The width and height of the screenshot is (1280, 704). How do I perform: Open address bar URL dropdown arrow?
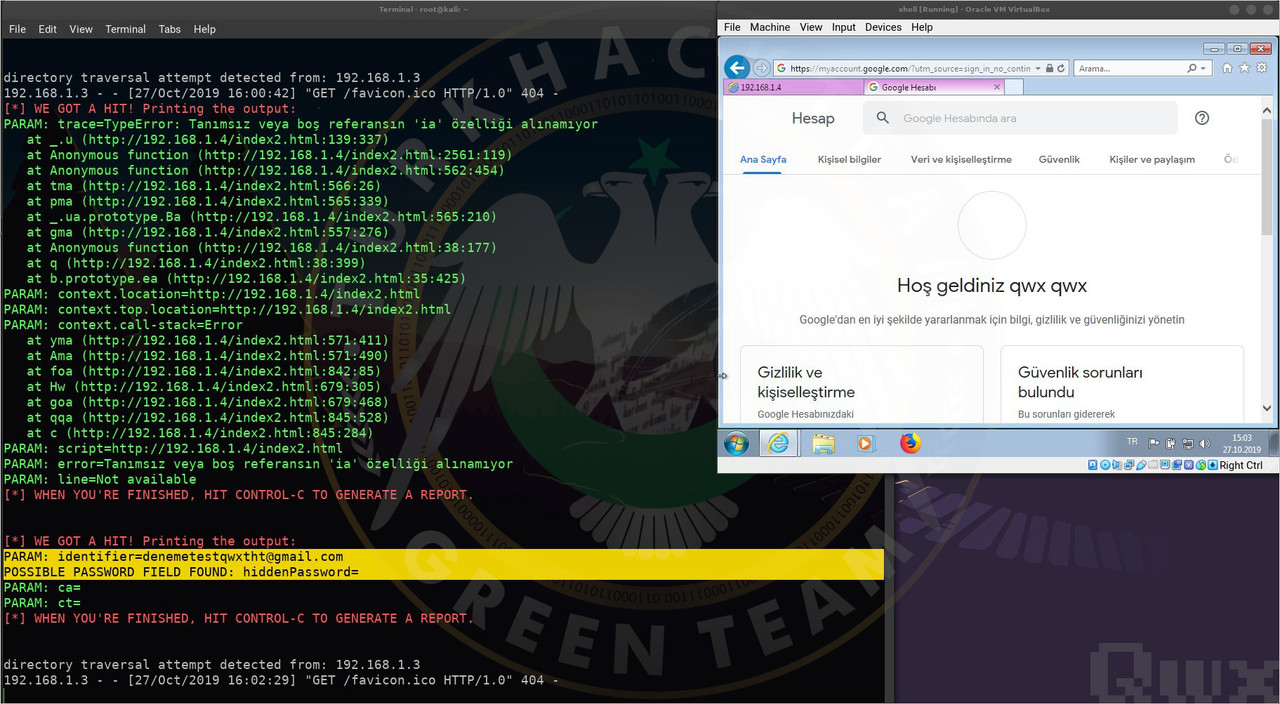[1038, 68]
